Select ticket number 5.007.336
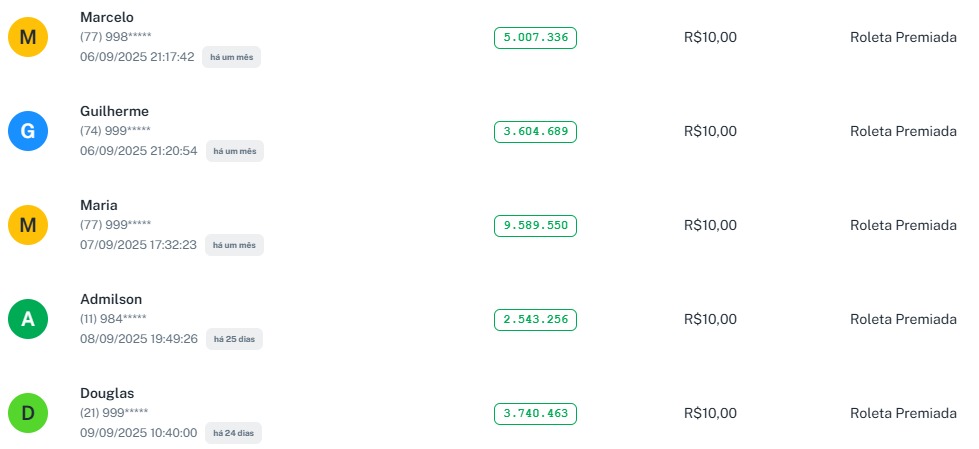The image size is (979, 449). pos(535,38)
